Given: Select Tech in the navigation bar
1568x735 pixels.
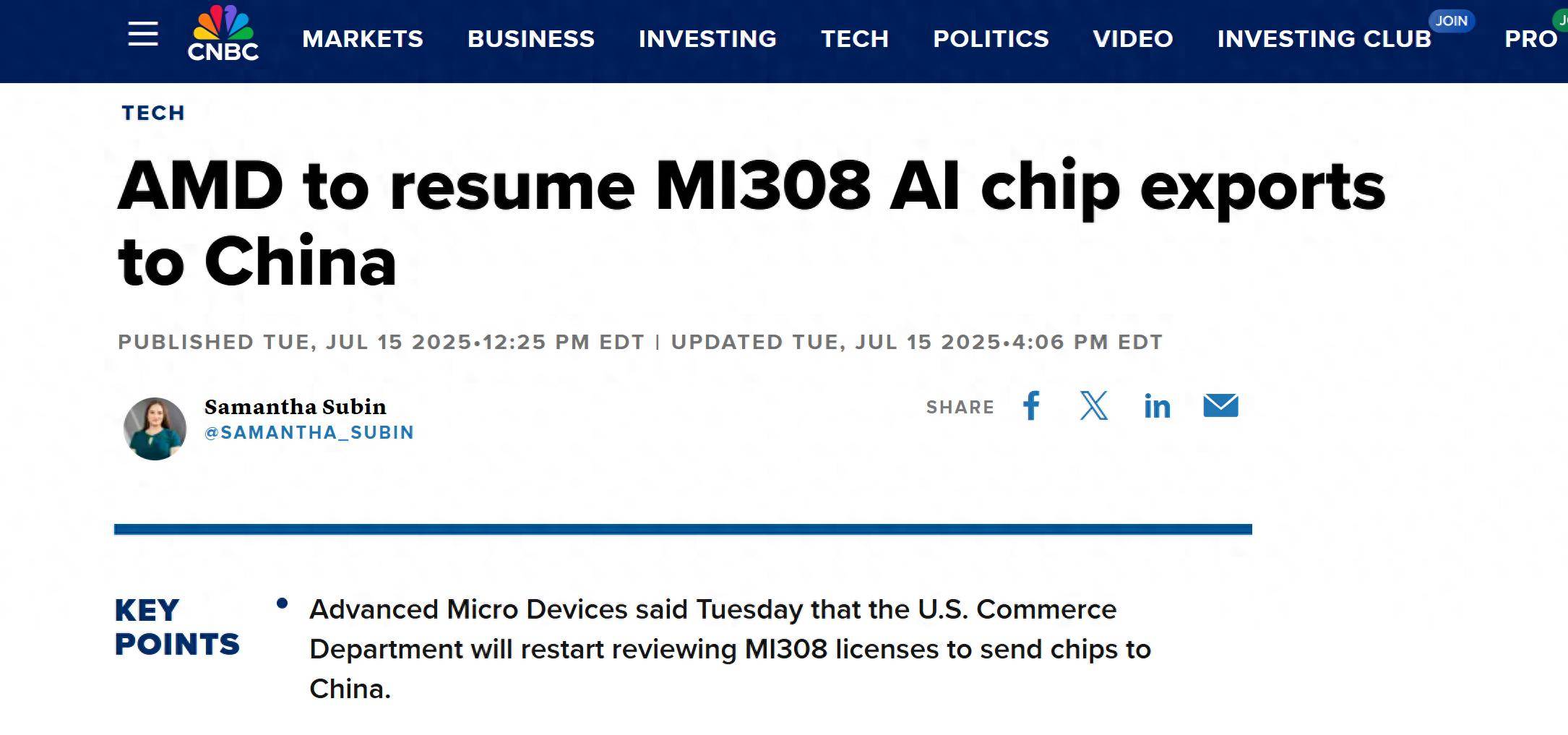Looking at the screenshot, I should [855, 39].
